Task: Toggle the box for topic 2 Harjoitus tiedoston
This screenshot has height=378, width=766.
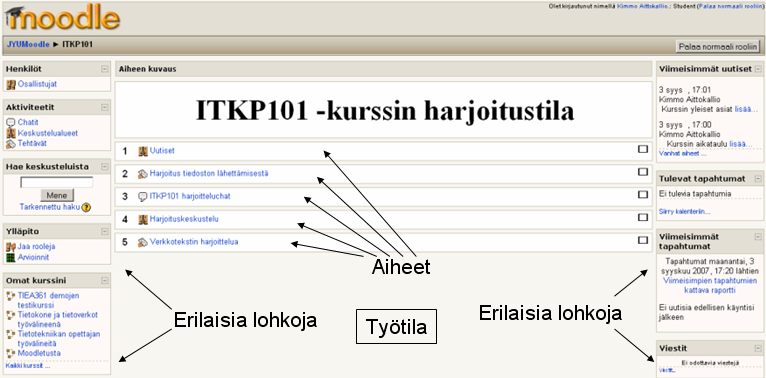Action: (643, 172)
